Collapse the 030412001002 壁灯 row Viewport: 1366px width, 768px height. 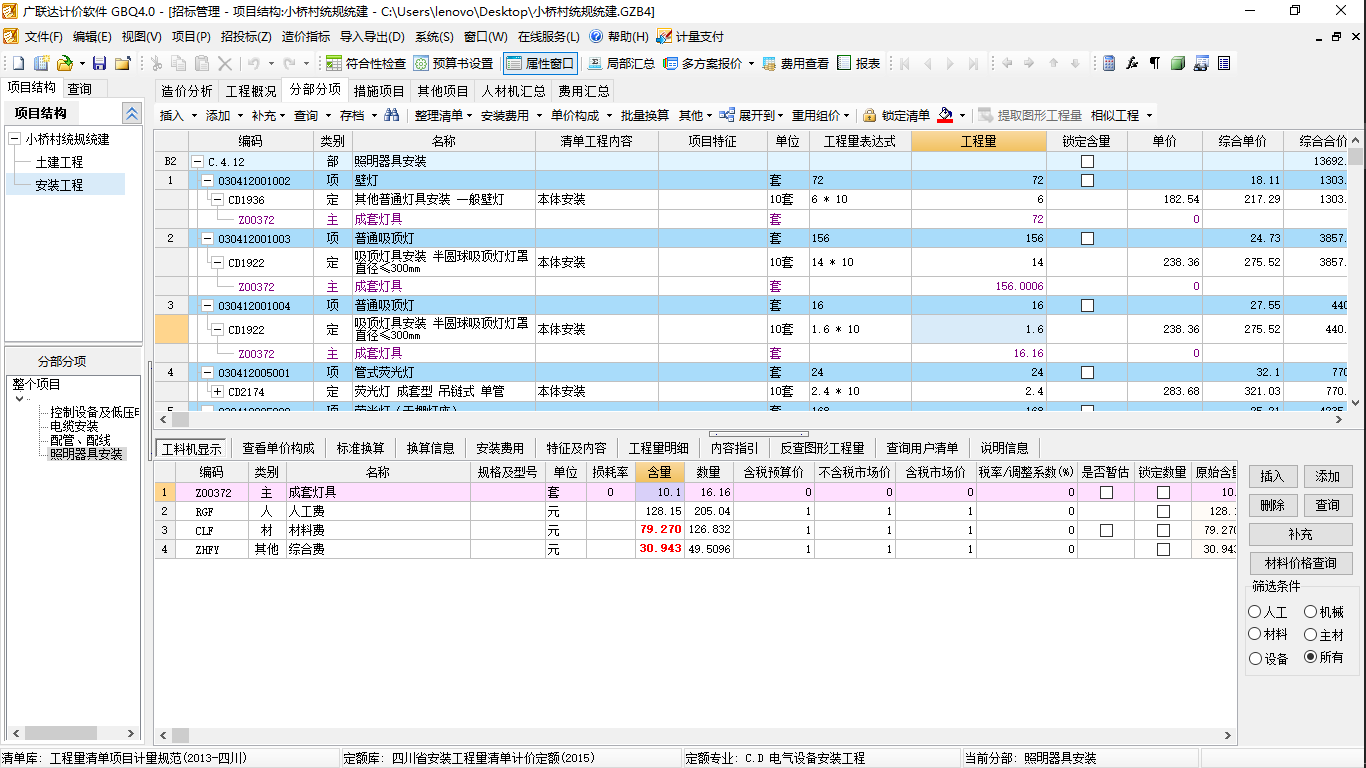click(207, 181)
